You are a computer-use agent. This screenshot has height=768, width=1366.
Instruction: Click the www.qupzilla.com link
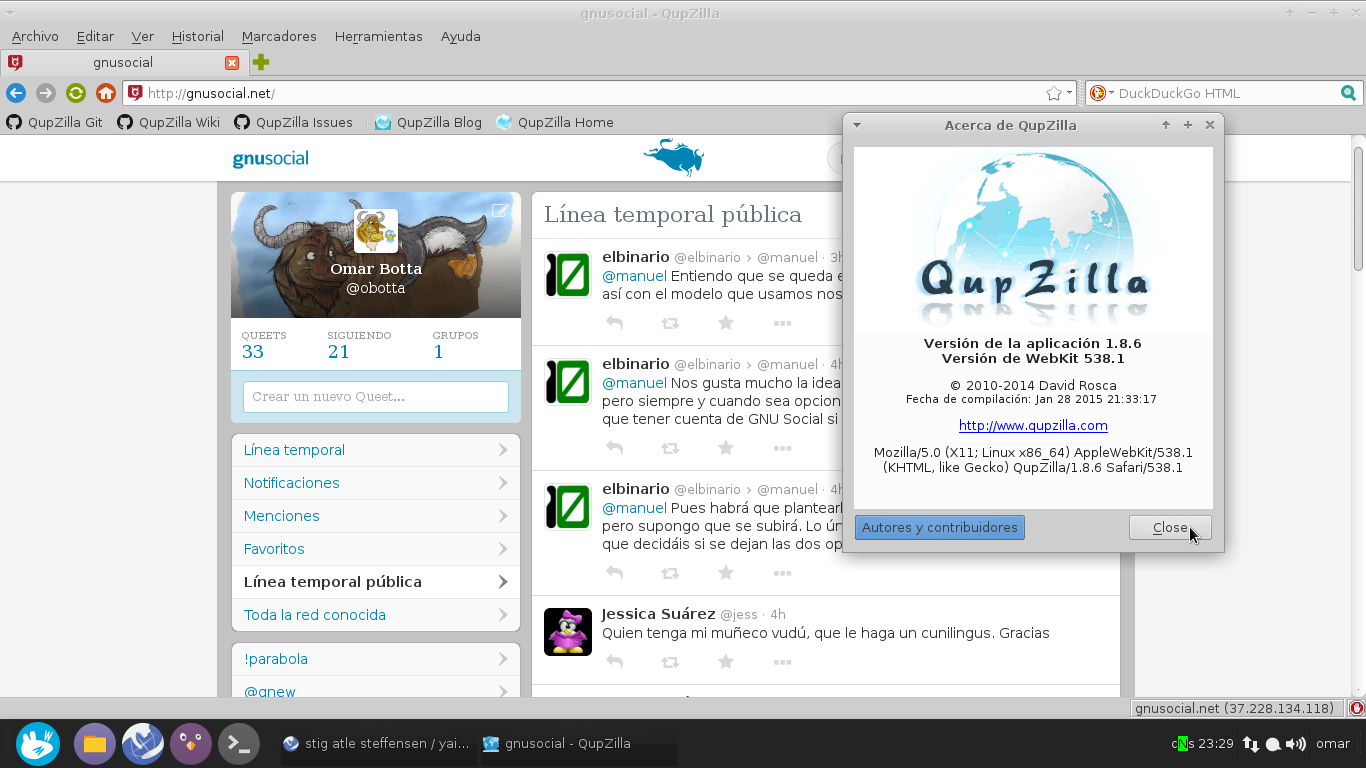1033,425
